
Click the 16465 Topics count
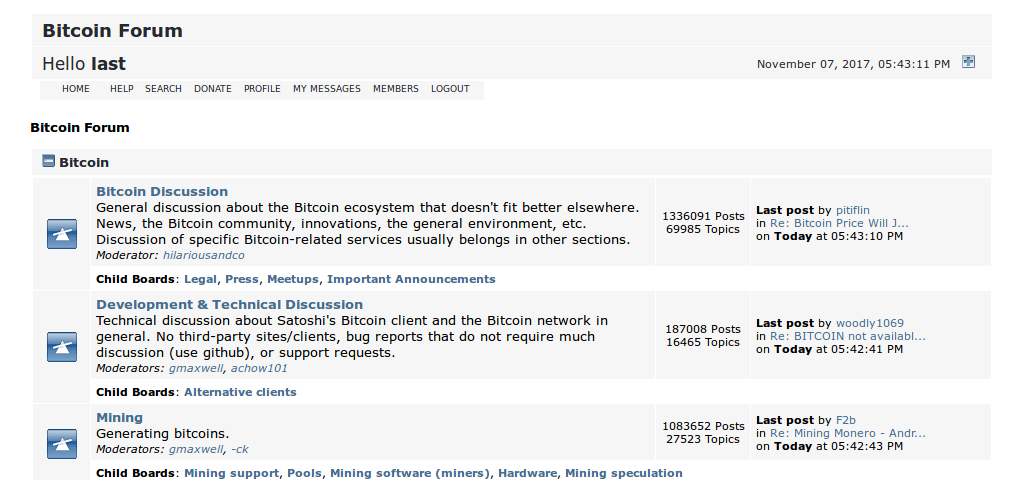(703, 342)
